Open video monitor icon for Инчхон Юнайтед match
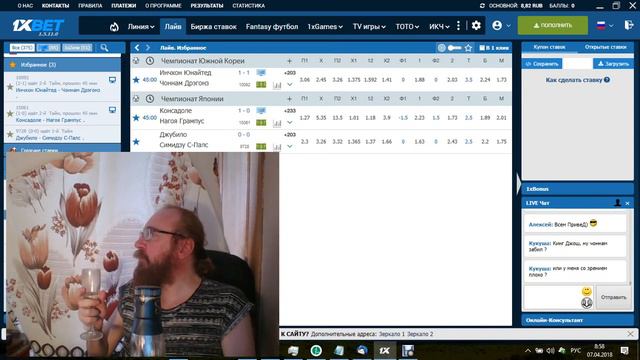Image resolution: width=640 pixels, height=360 pixels. (261, 73)
